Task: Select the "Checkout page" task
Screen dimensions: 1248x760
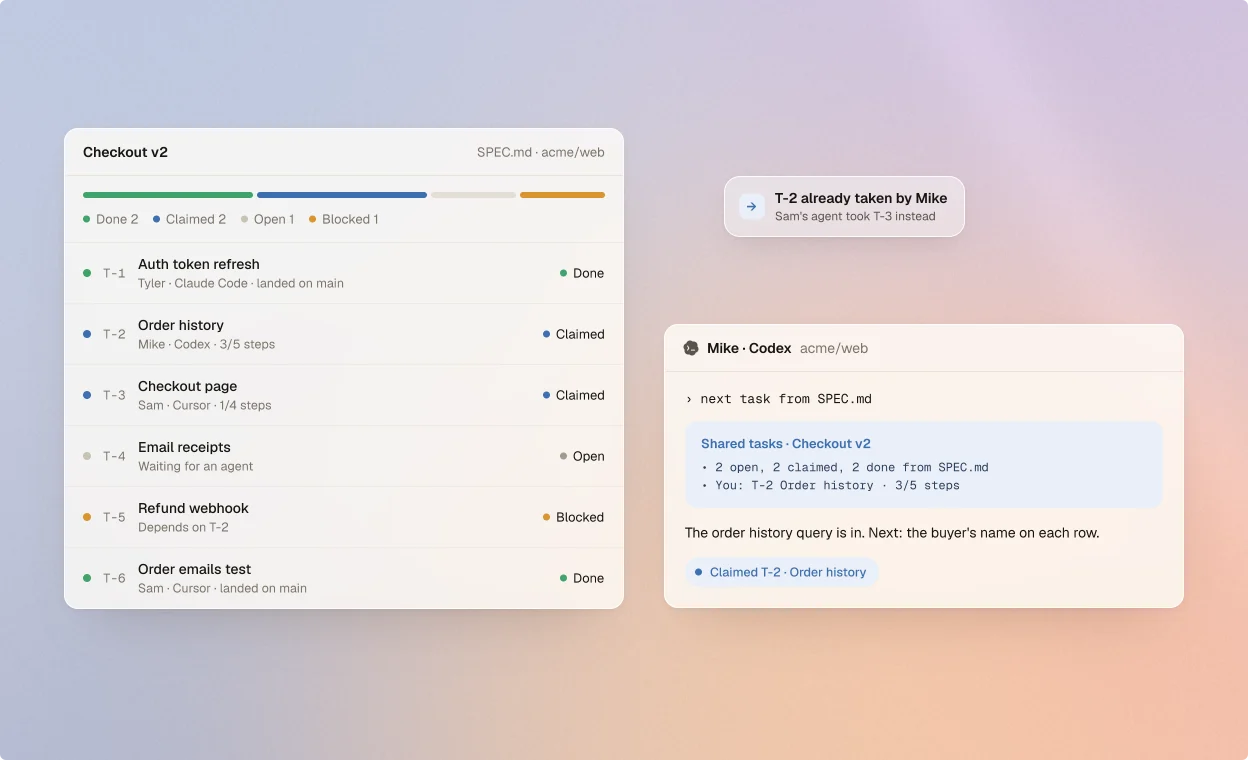Action: pos(344,395)
